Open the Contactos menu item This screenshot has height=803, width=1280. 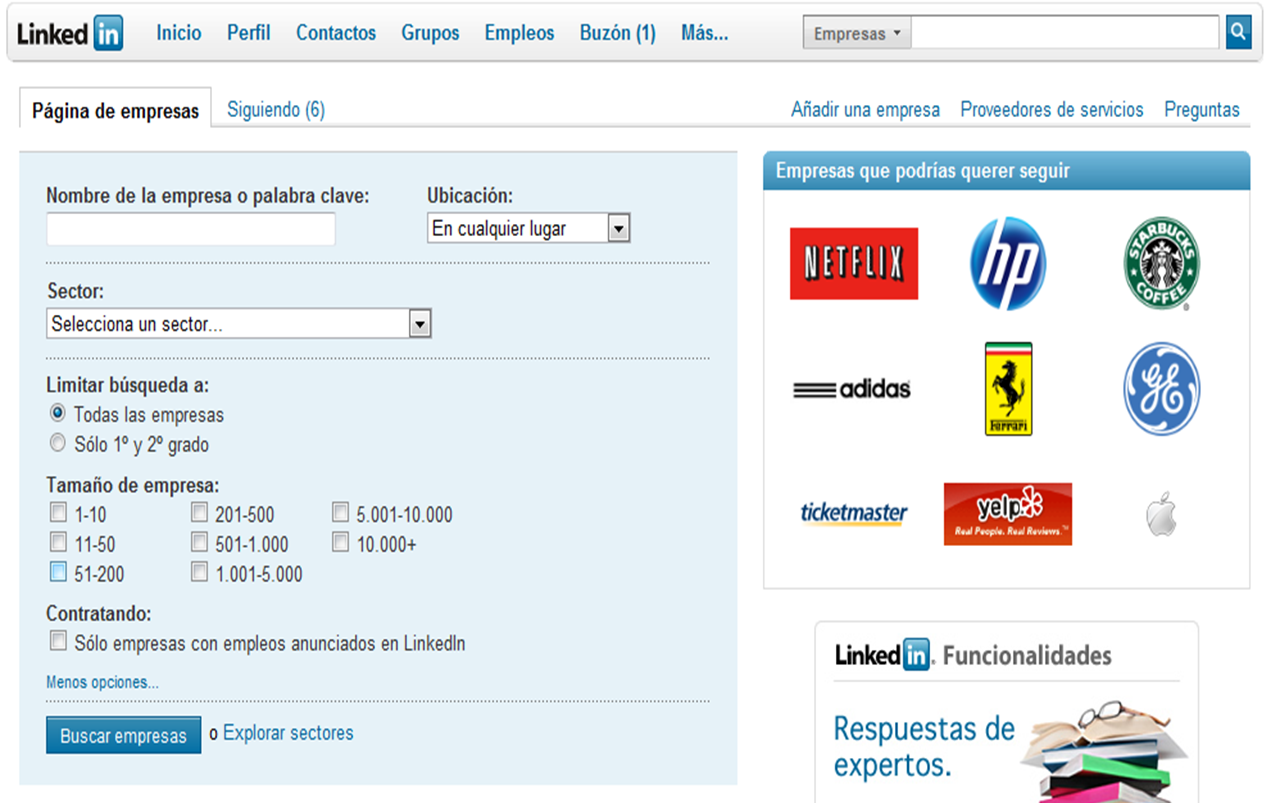click(336, 33)
